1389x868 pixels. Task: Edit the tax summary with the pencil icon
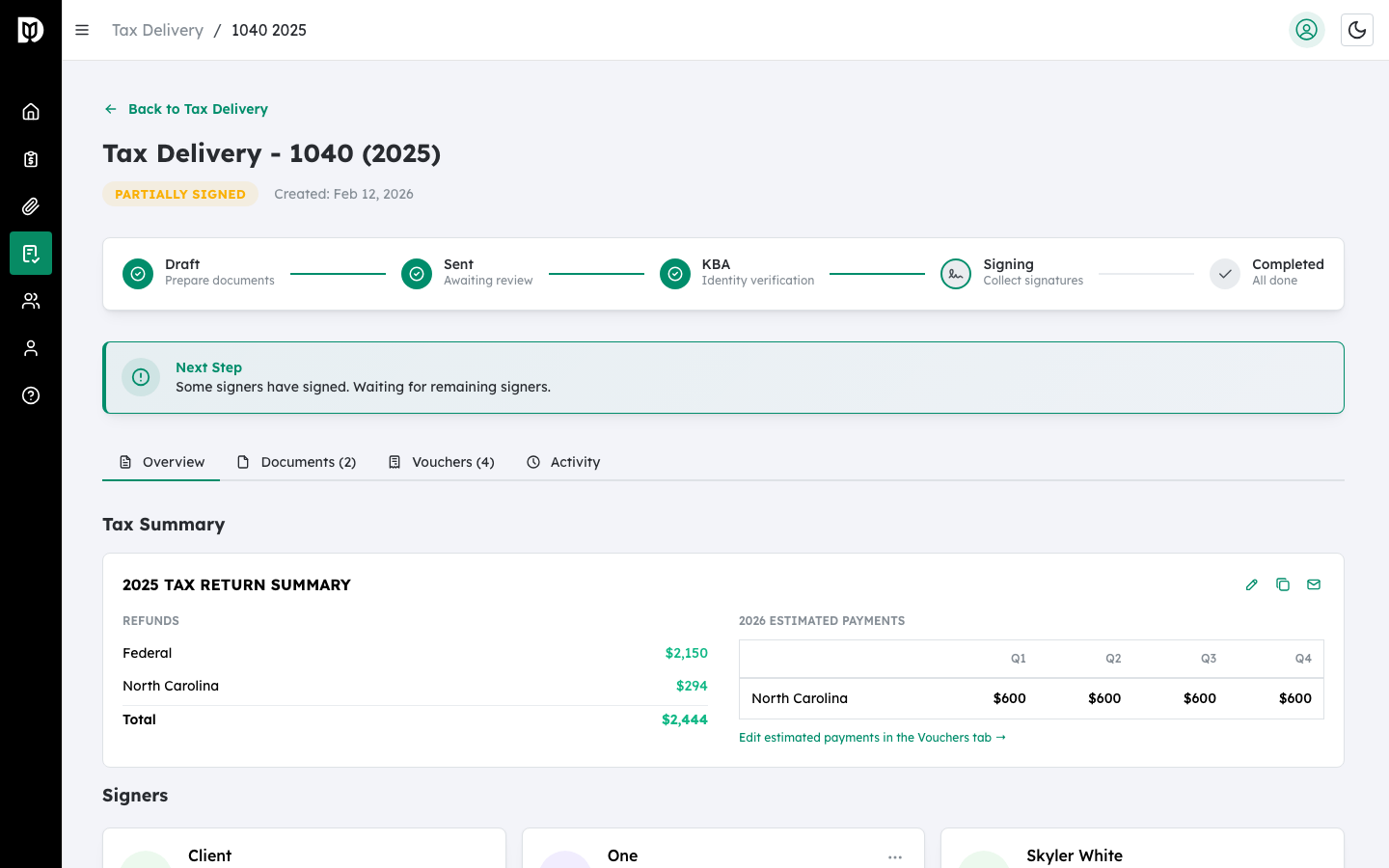[1251, 584]
